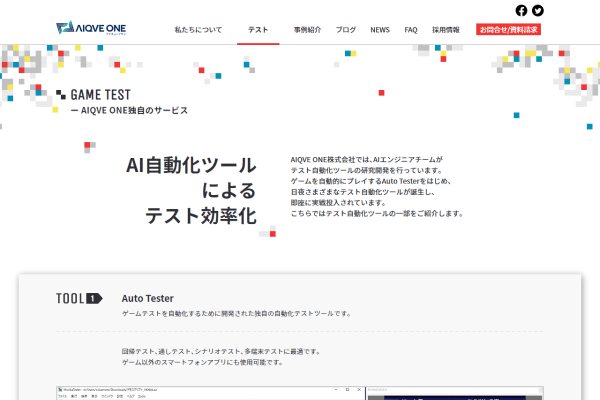Screen dimensions: 600x400
Task: Click the TOOL 1 badge
Action: pos(79,298)
